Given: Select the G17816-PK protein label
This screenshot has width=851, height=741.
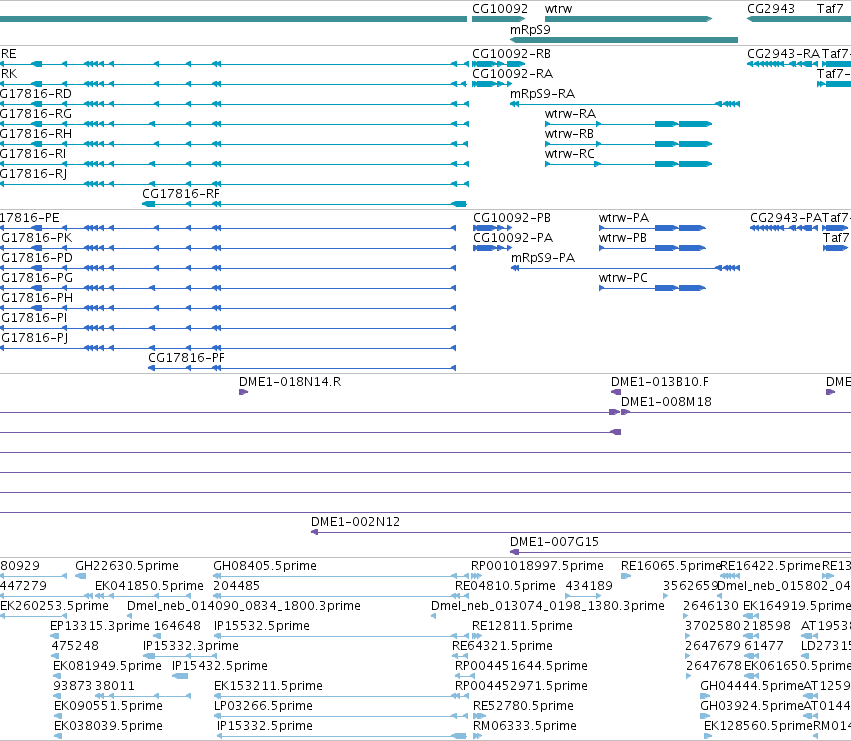Looking at the screenshot, I should [36, 238].
